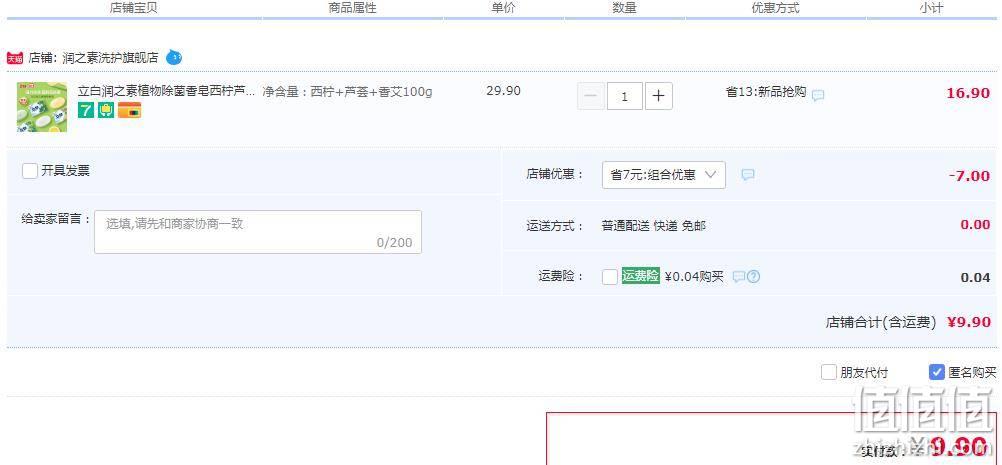Decrease quantity with the minus button
Viewport: 1002px width, 465px height.
[590, 96]
